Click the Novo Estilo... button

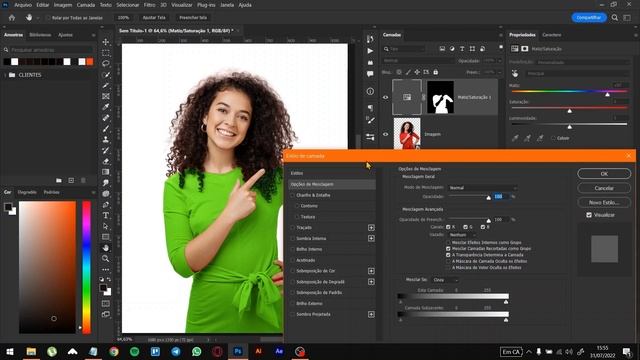[x=604, y=202]
